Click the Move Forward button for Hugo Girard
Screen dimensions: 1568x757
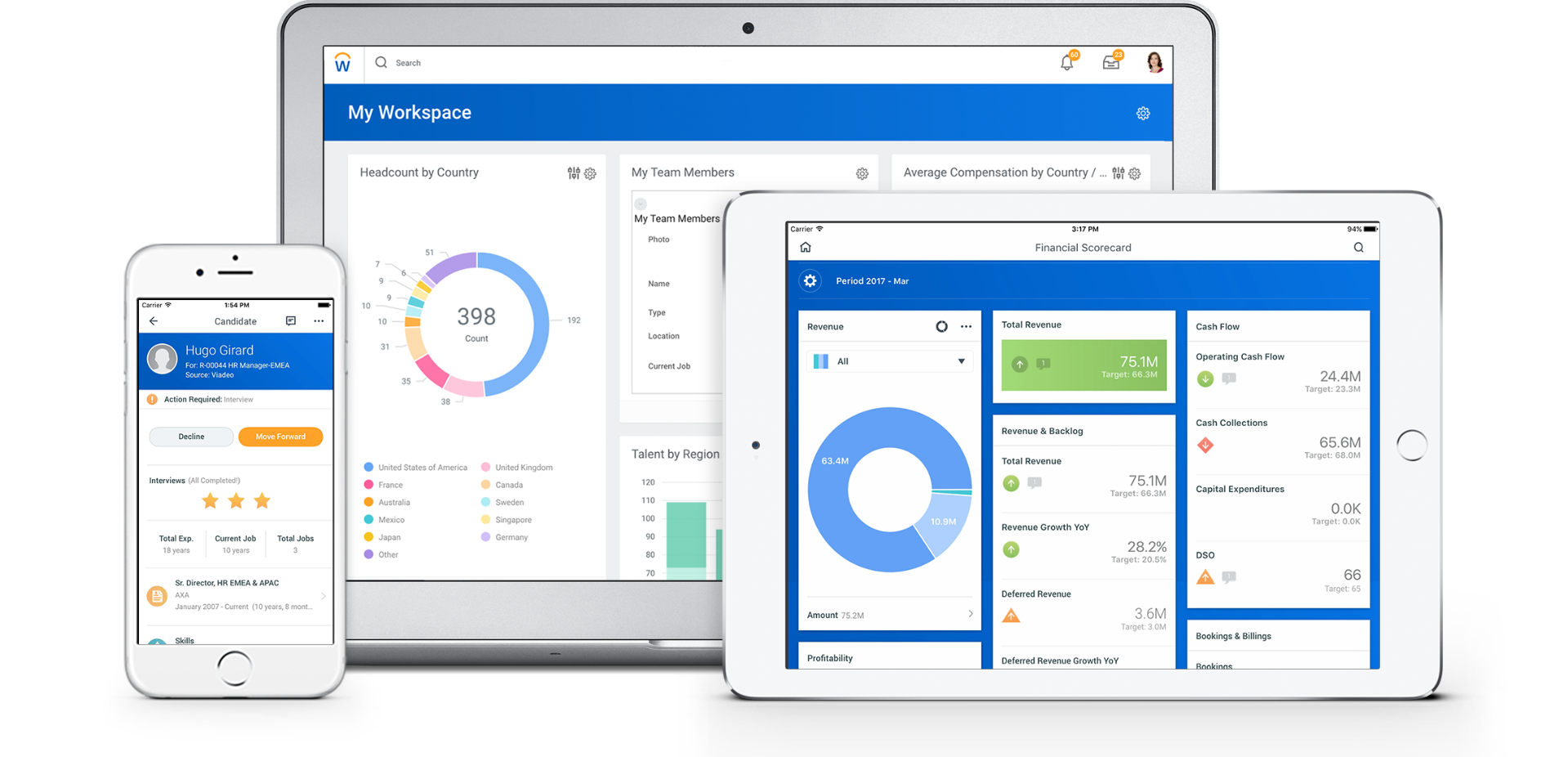280,436
